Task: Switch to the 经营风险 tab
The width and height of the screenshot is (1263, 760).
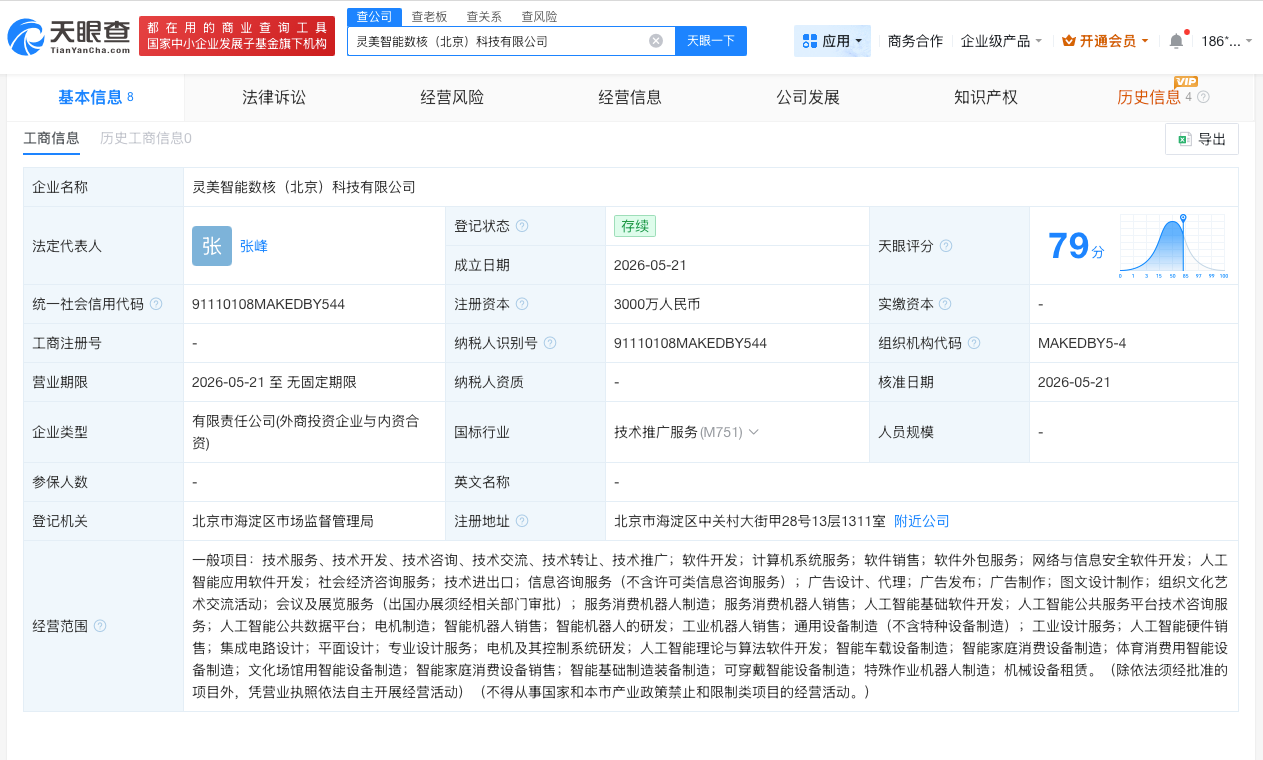Action: 452,97
